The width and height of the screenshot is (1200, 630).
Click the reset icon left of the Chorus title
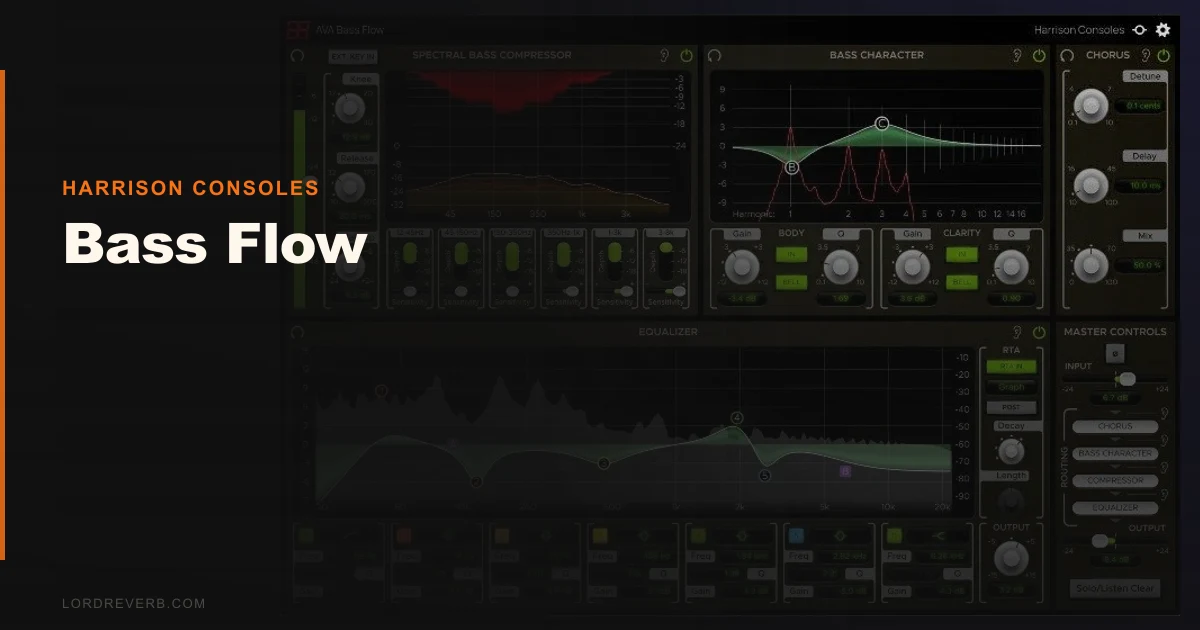click(1069, 56)
